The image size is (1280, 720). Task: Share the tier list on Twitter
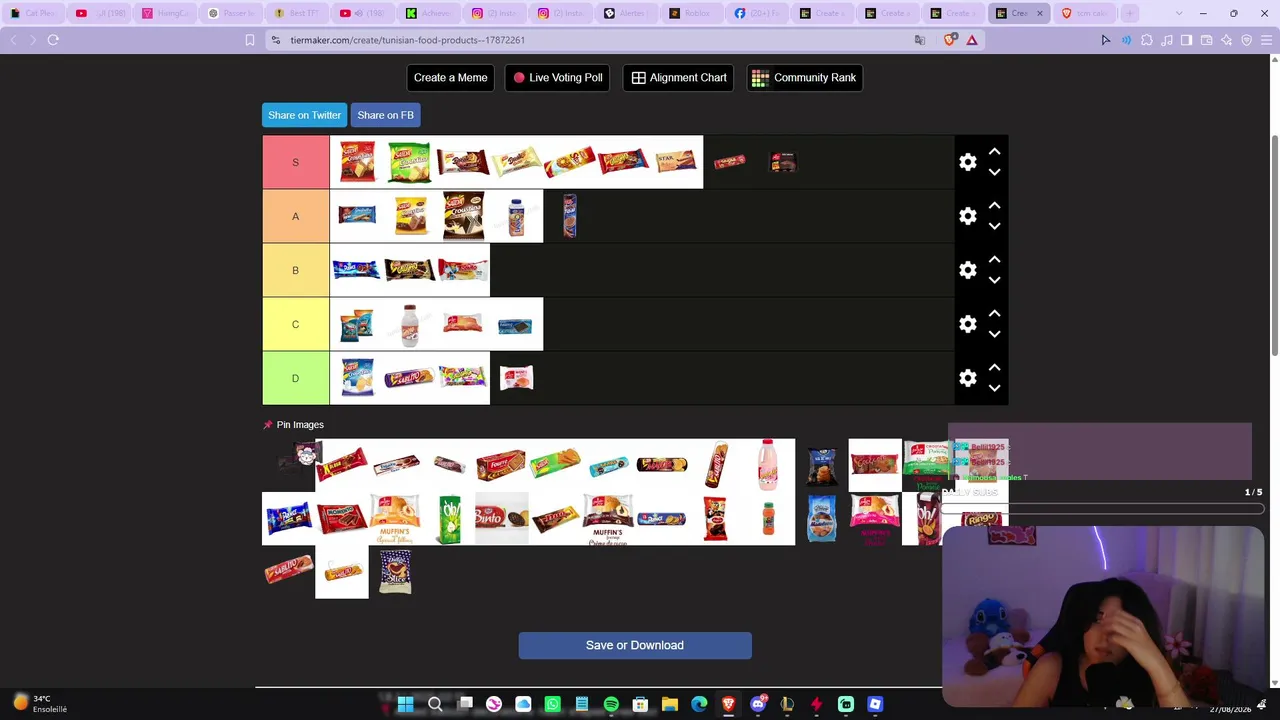[304, 115]
